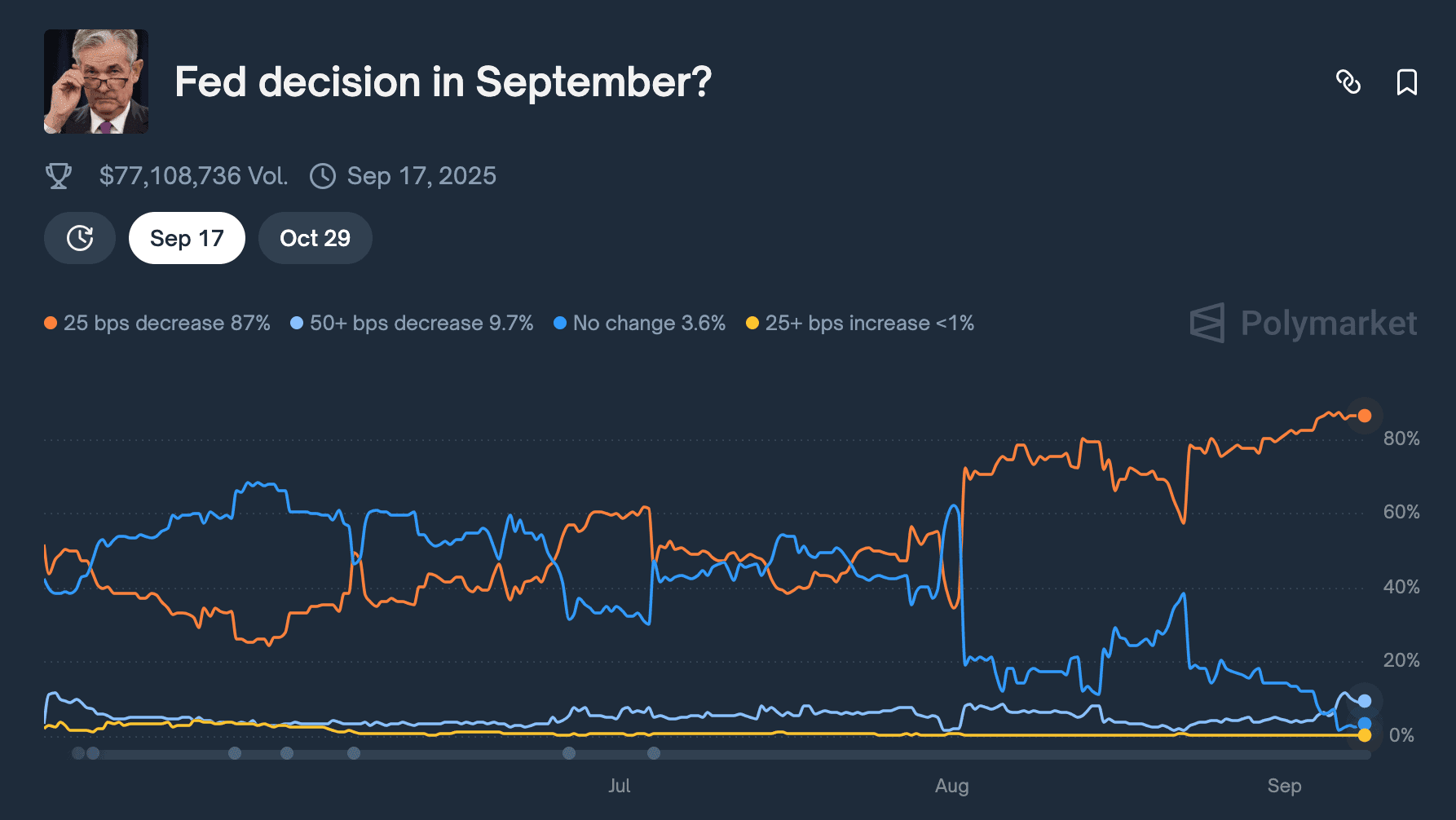Select the 25+ bps increase legend
The height and width of the screenshot is (820, 1456).
[860, 324]
